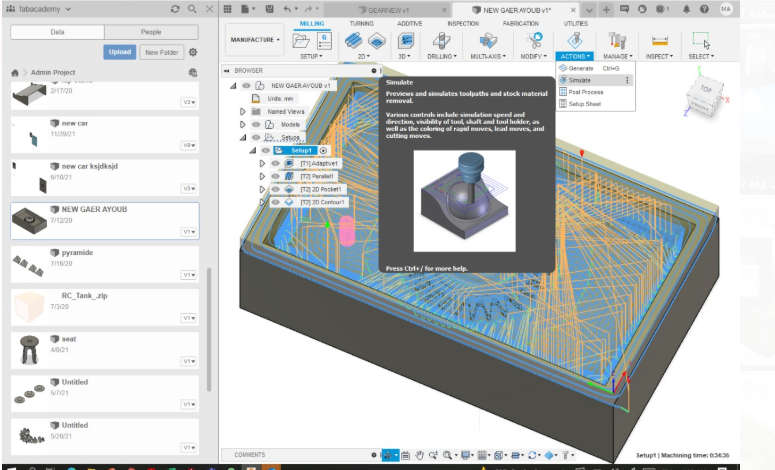Screen dimensions: 775x470
Task: Refresh the data panel
Action: (175, 9)
